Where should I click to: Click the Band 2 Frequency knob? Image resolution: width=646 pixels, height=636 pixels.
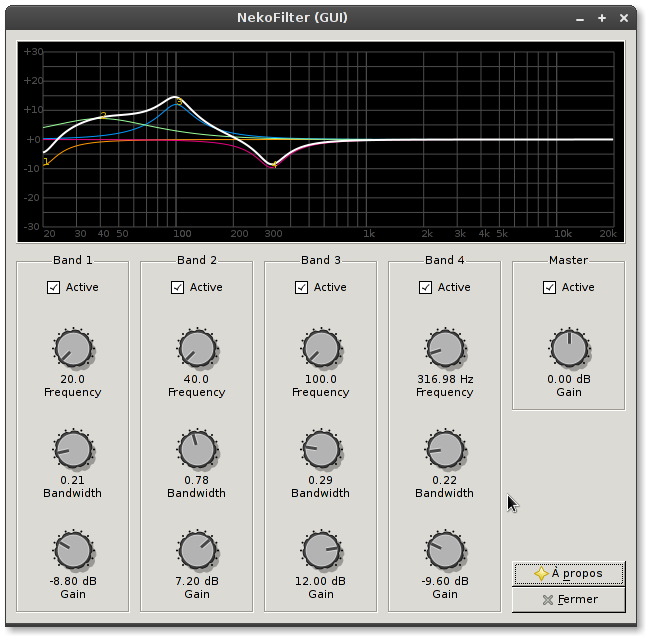coord(196,349)
